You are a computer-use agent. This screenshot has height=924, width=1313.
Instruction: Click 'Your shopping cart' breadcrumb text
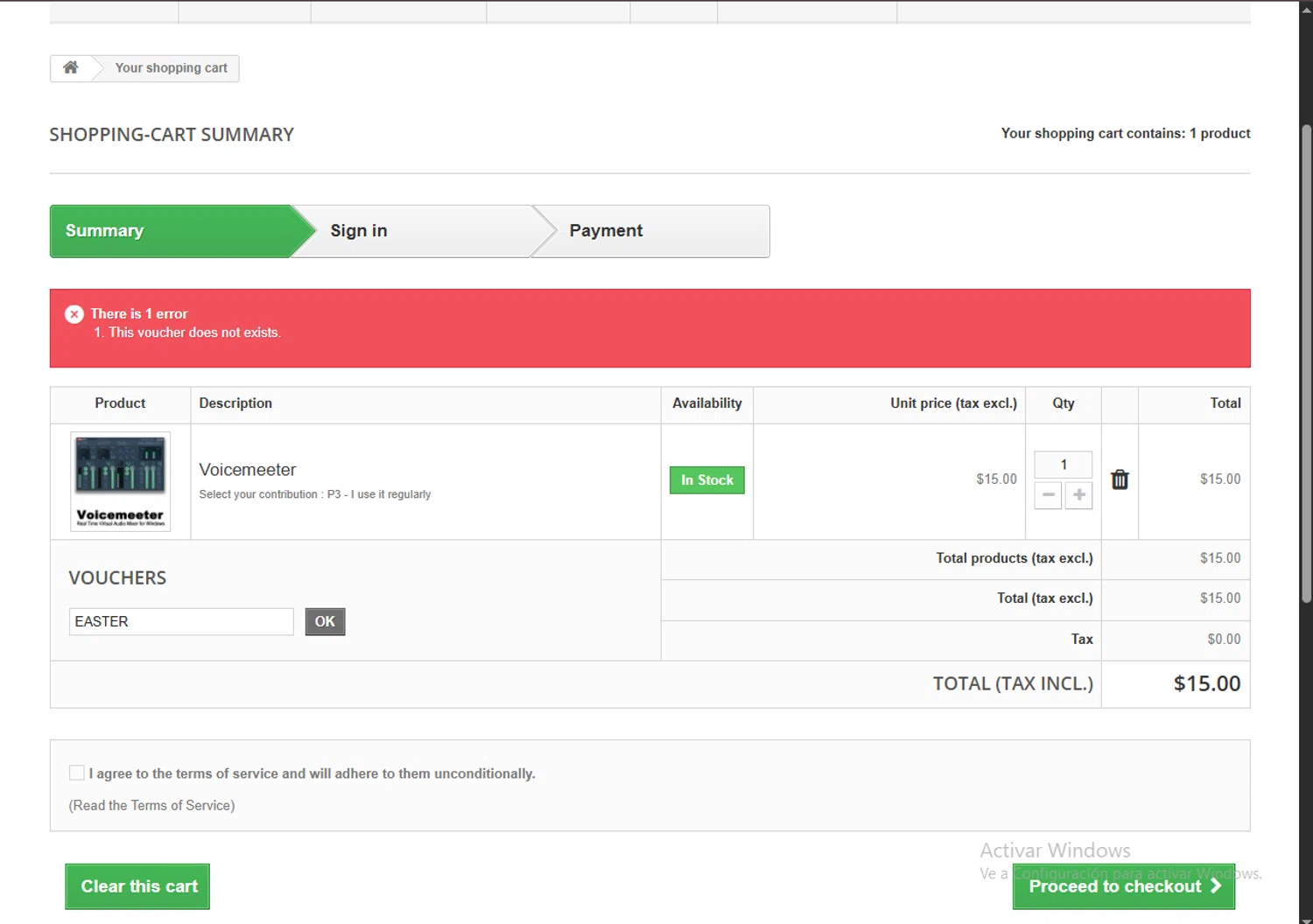tap(171, 67)
